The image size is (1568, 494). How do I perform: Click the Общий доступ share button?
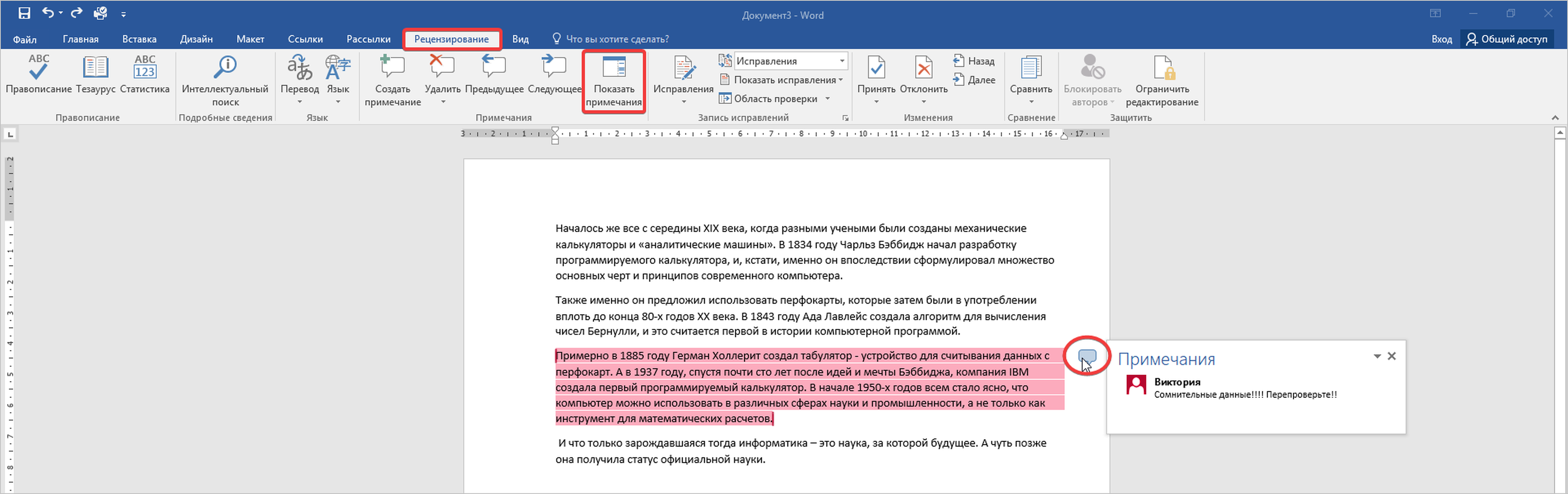point(1507,39)
